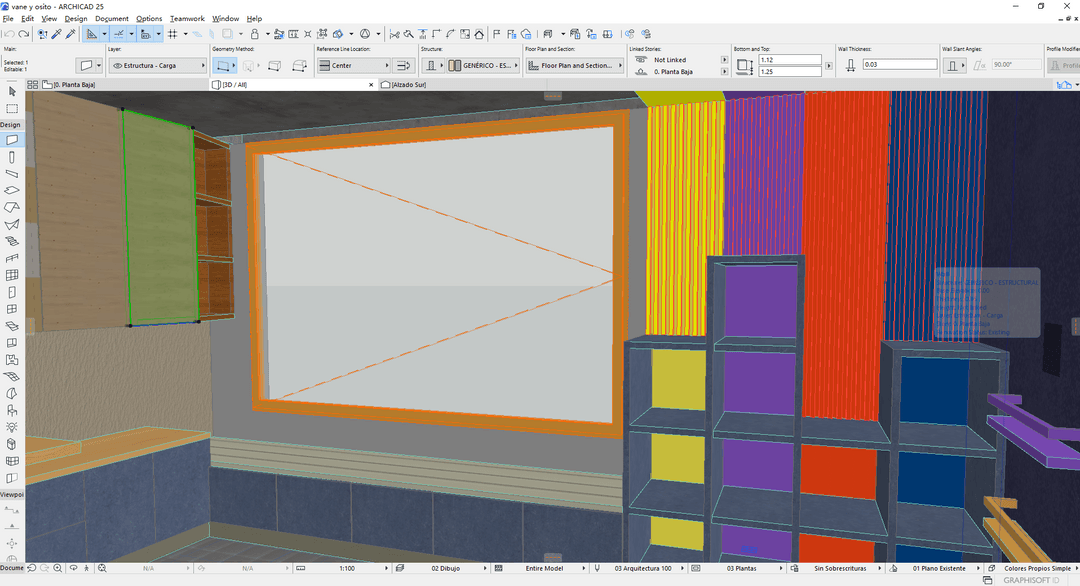Select the Arrow tool in the toolbox
Screen dimensions: 1080x586
(12, 92)
